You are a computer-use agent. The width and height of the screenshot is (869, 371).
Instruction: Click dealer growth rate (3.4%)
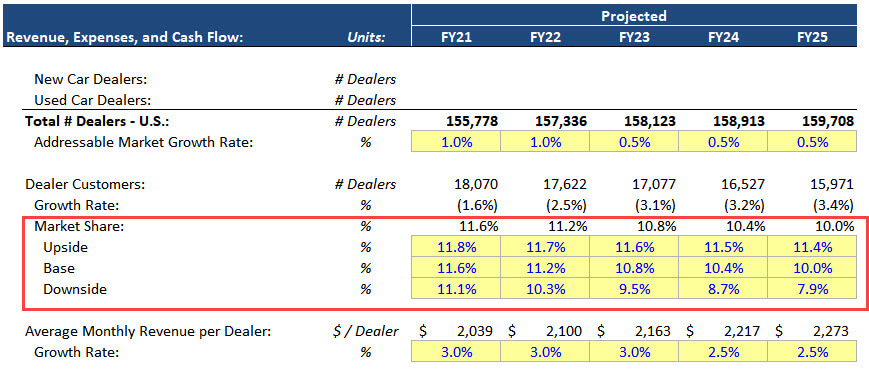coord(833,205)
